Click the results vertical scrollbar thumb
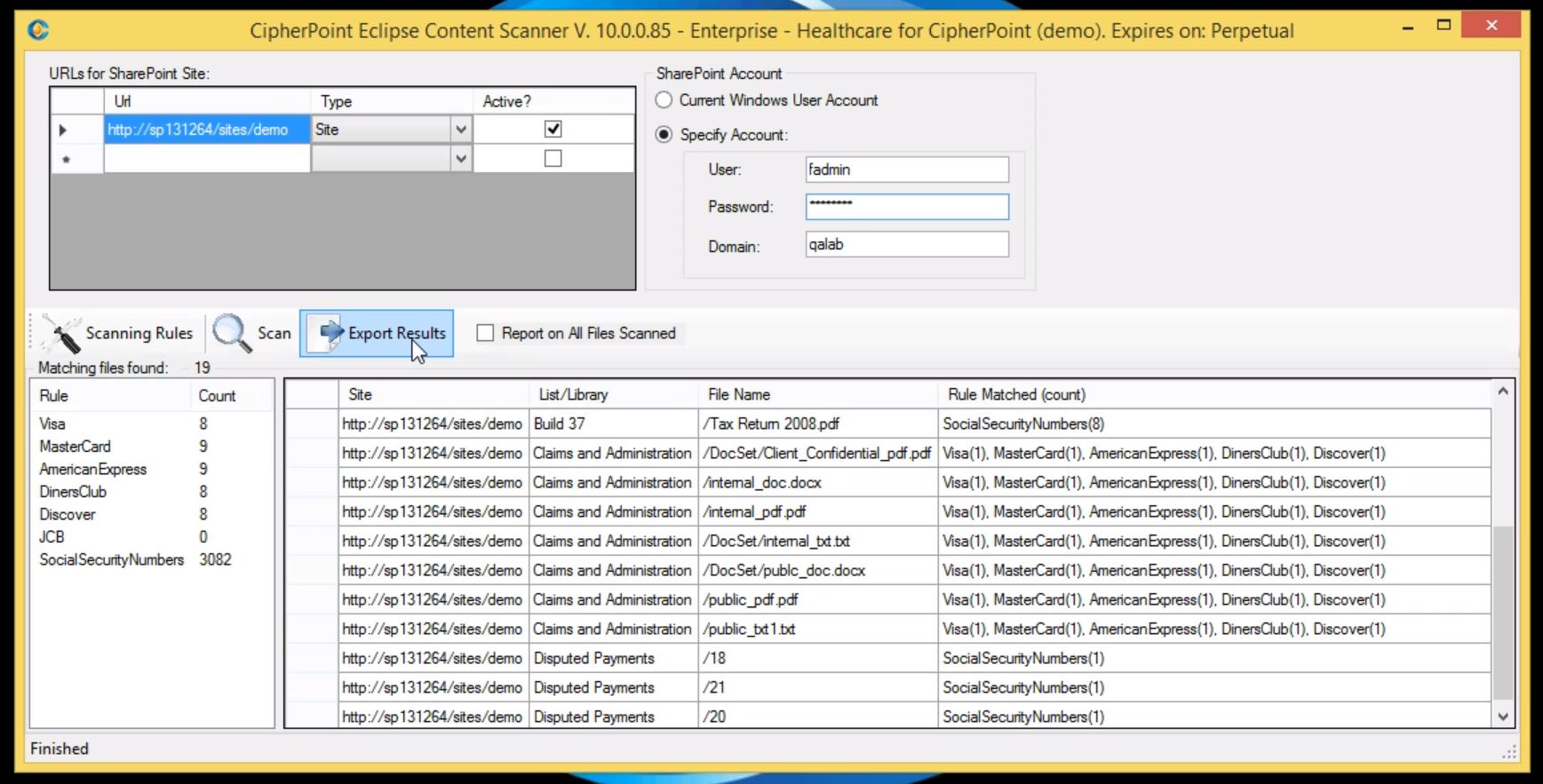 [1503, 613]
